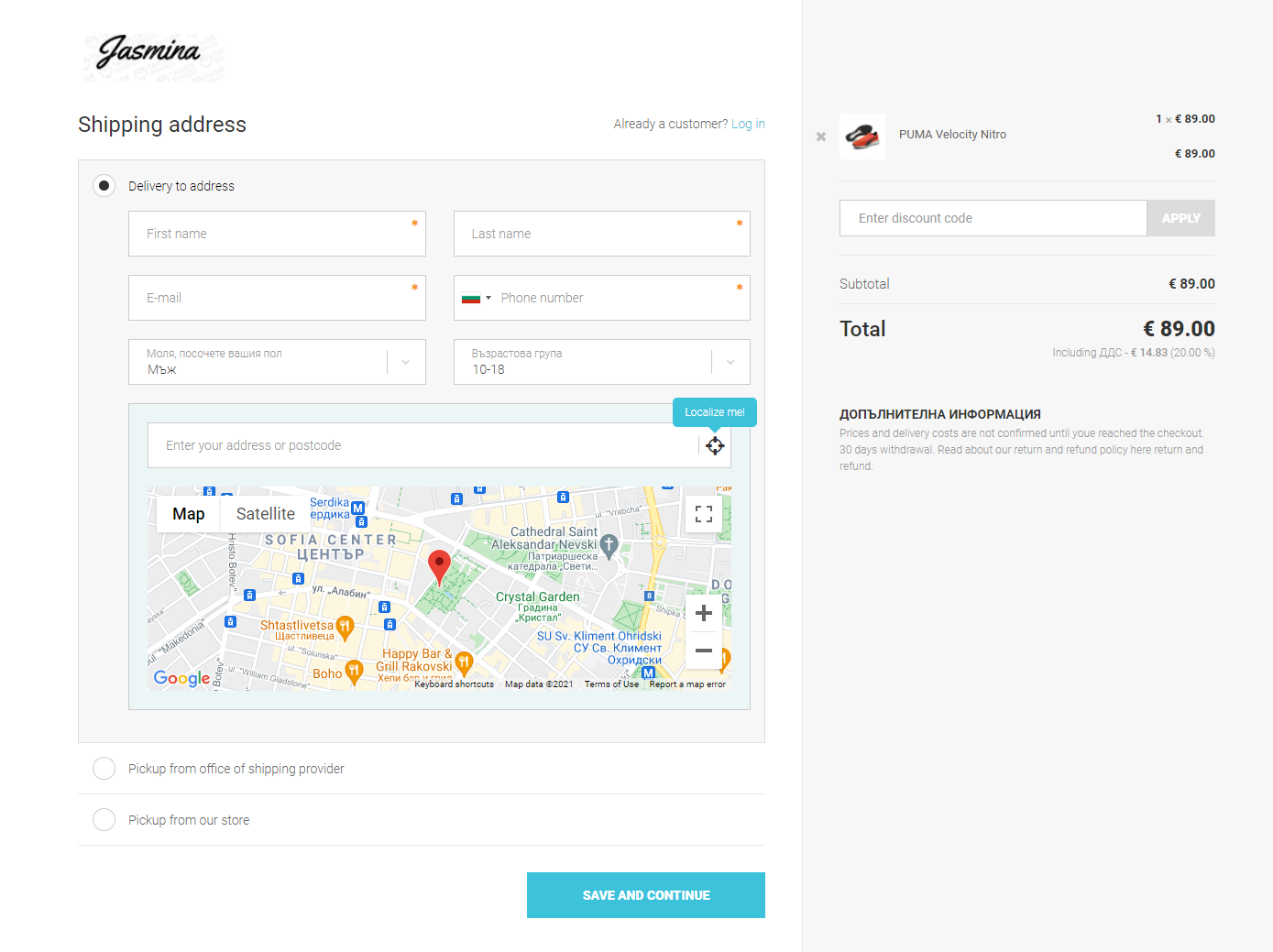The width and height of the screenshot is (1273, 952).
Task: Click Report a map error link
Action: 687,684
